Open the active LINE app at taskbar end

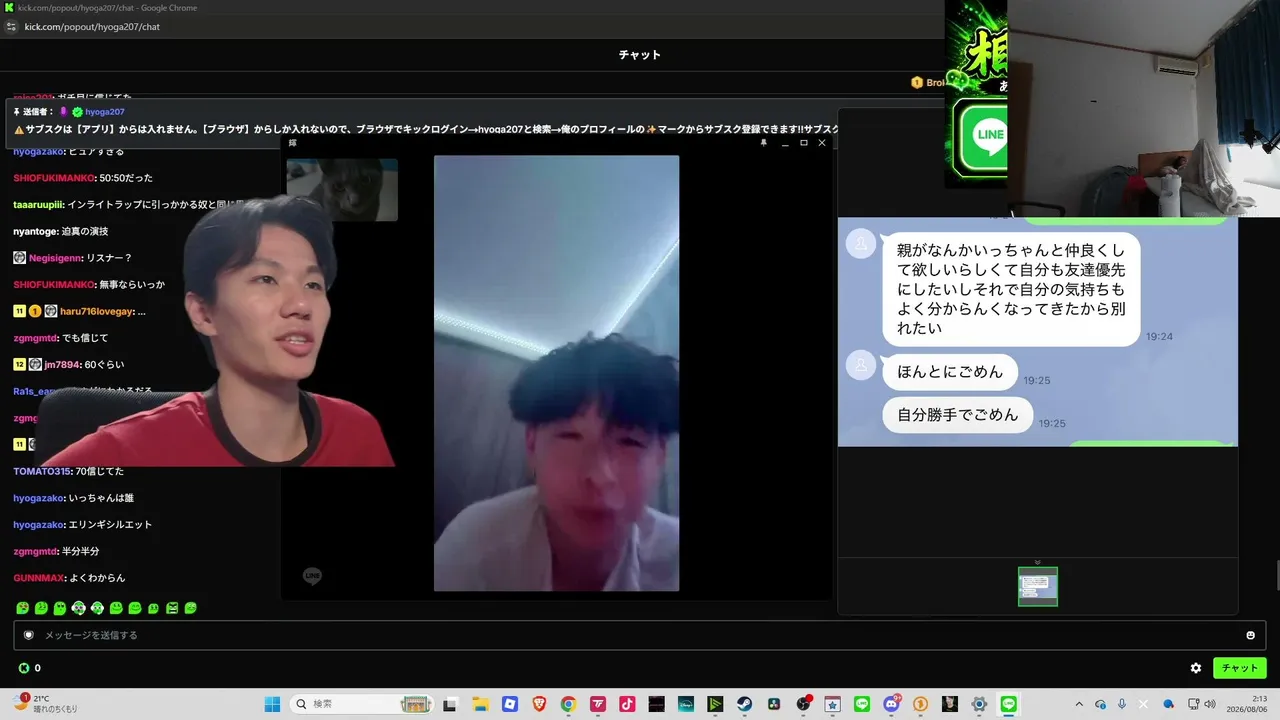tap(1009, 704)
